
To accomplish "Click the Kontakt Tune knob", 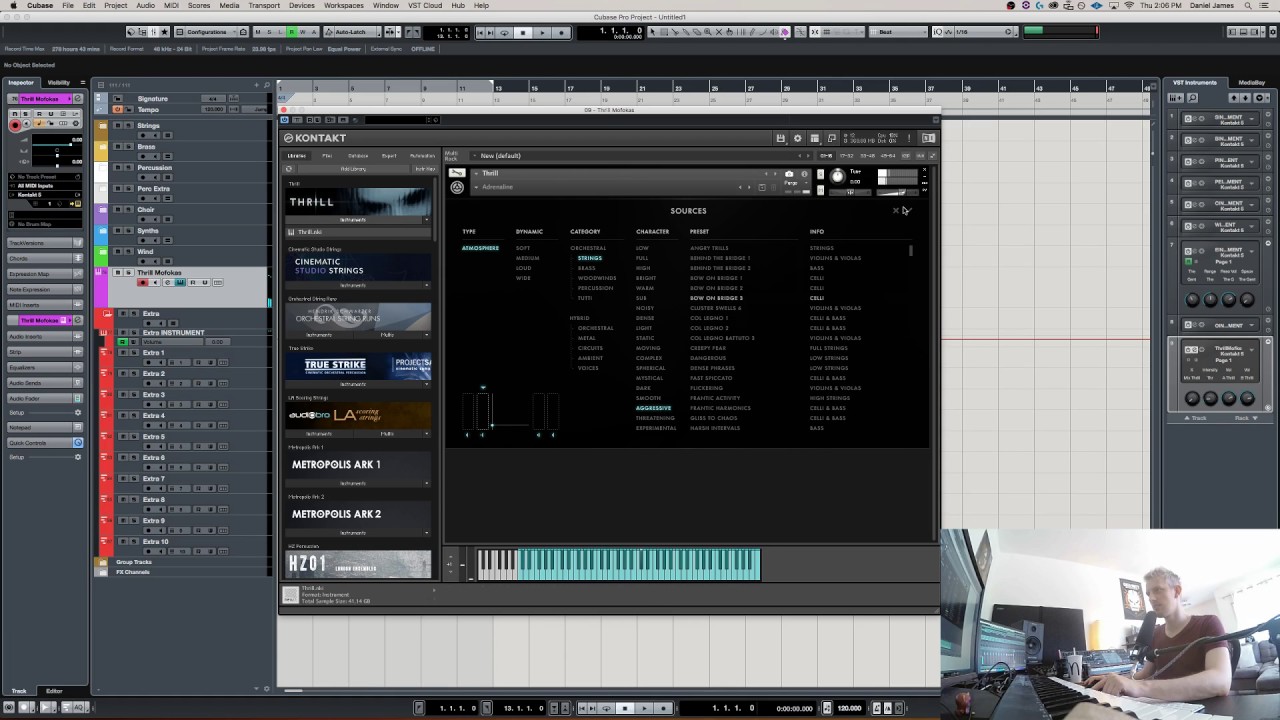I will coord(837,177).
